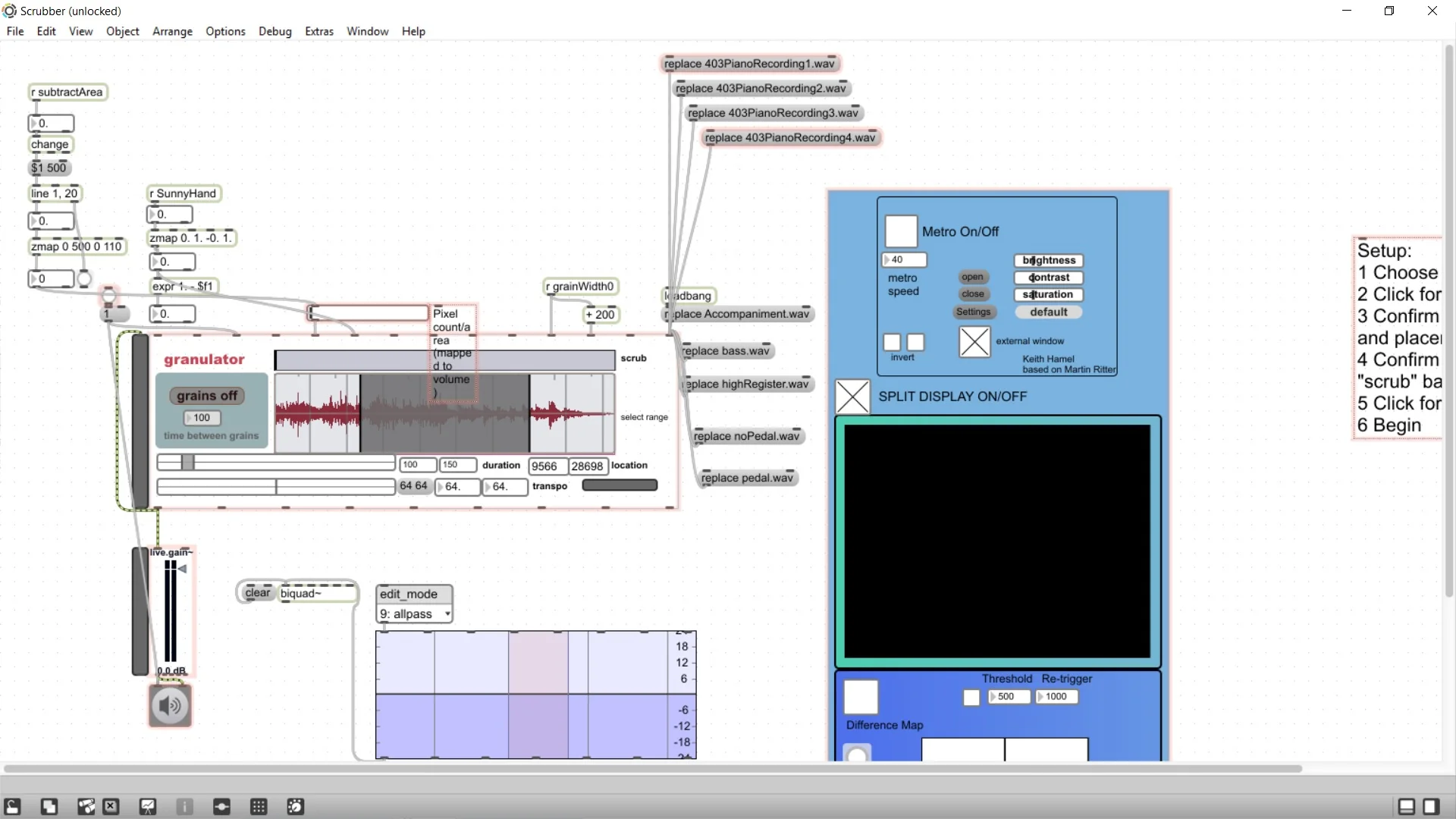Click the time between grains number box
This screenshot has height=819, width=1456.
pyautogui.click(x=202, y=418)
